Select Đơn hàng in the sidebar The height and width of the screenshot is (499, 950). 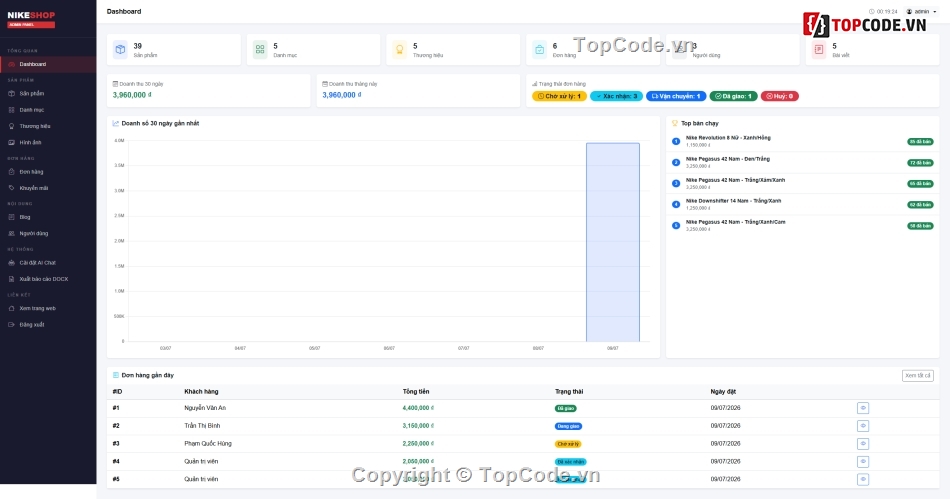[48, 172]
